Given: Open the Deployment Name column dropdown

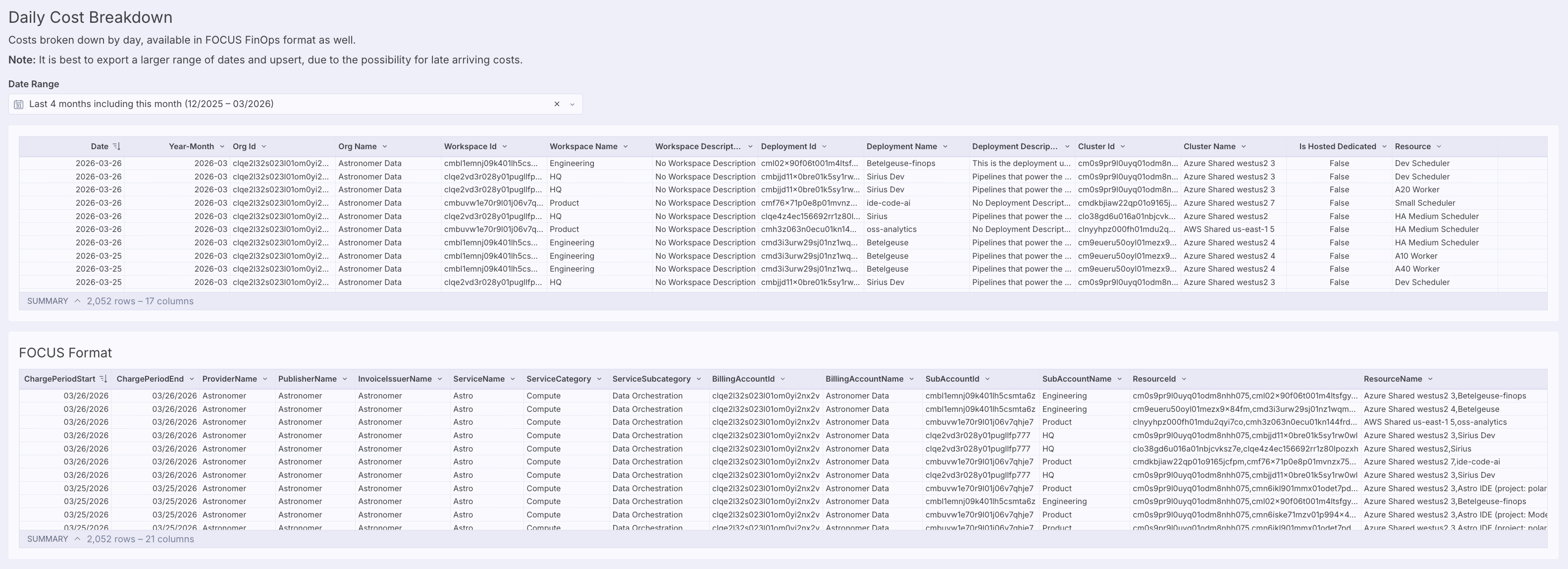Looking at the screenshot, I should 945,146.
